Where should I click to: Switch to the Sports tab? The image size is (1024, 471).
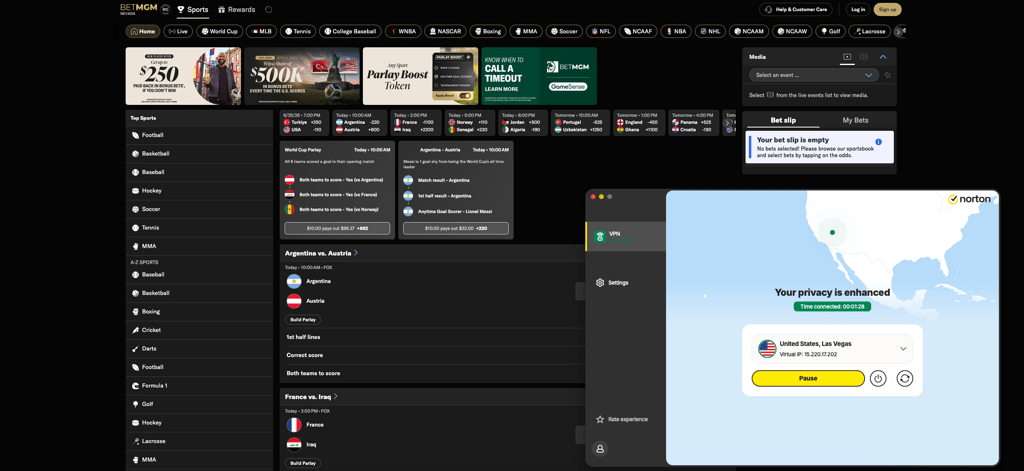[193, 10]
